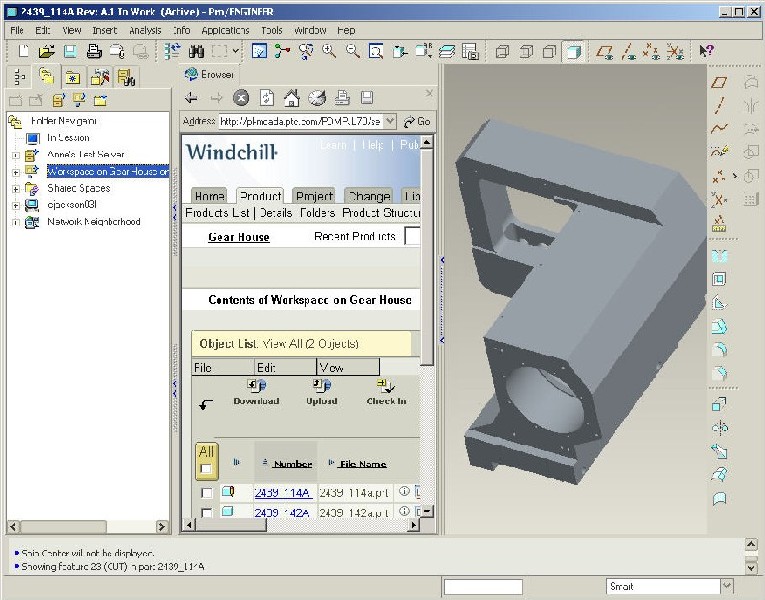Click the browser vertical scrollbar thumb
The height and width of the screenshot is (600, 765).
(x=427, y=257)
